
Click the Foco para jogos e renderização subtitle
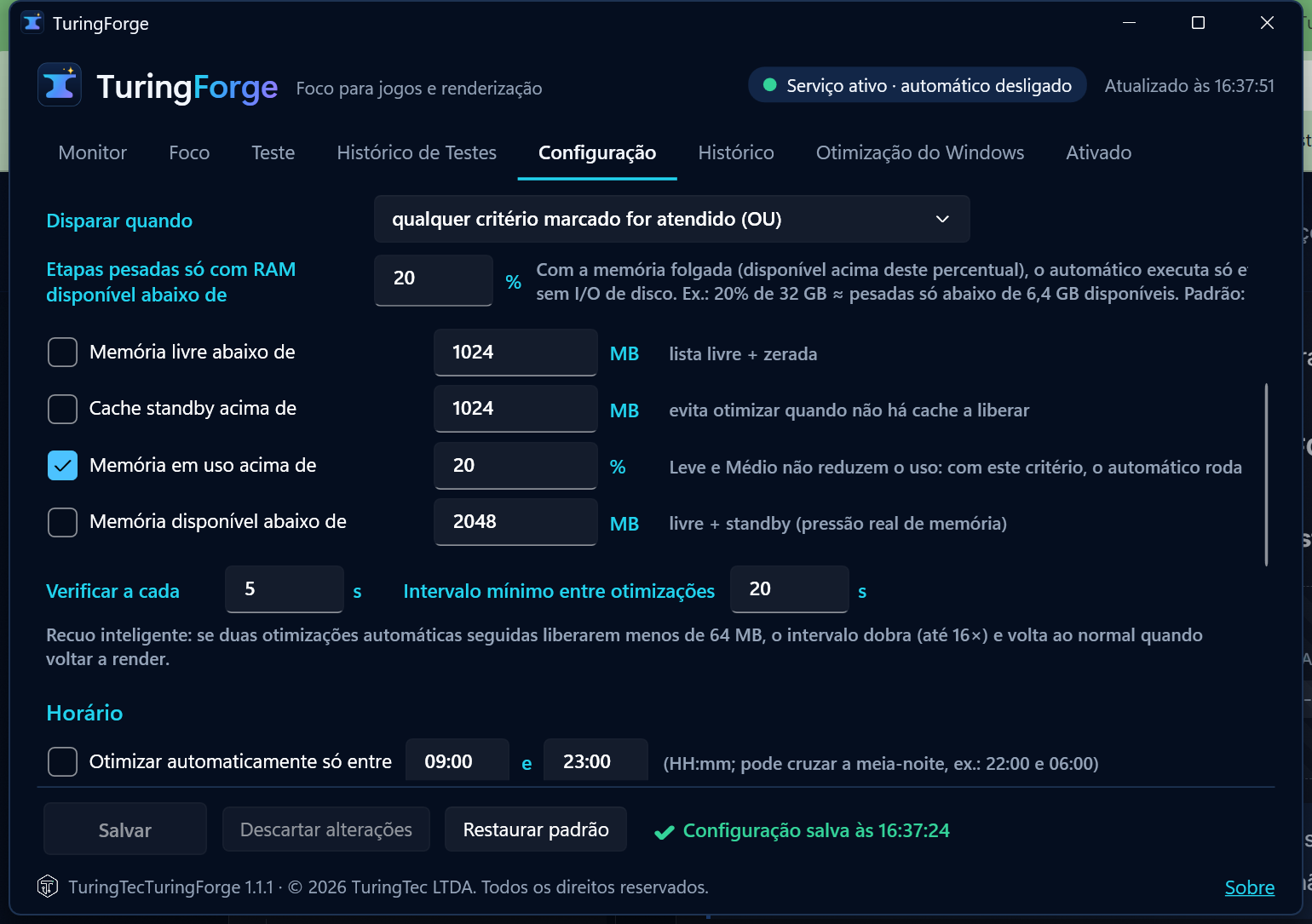click(419, 89)
